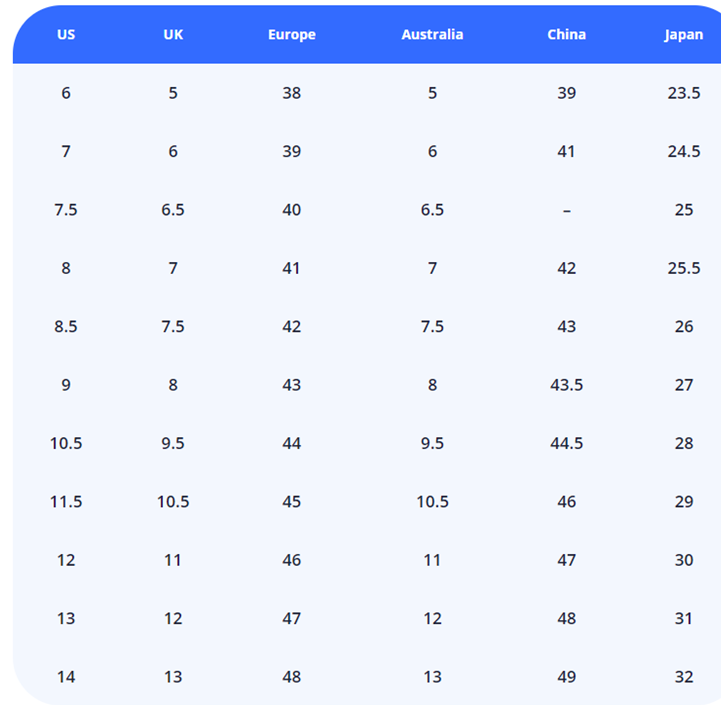Viewport: 721px width, 705px height.
Task: Select China size 49 cell
Action: click(566, 677)
